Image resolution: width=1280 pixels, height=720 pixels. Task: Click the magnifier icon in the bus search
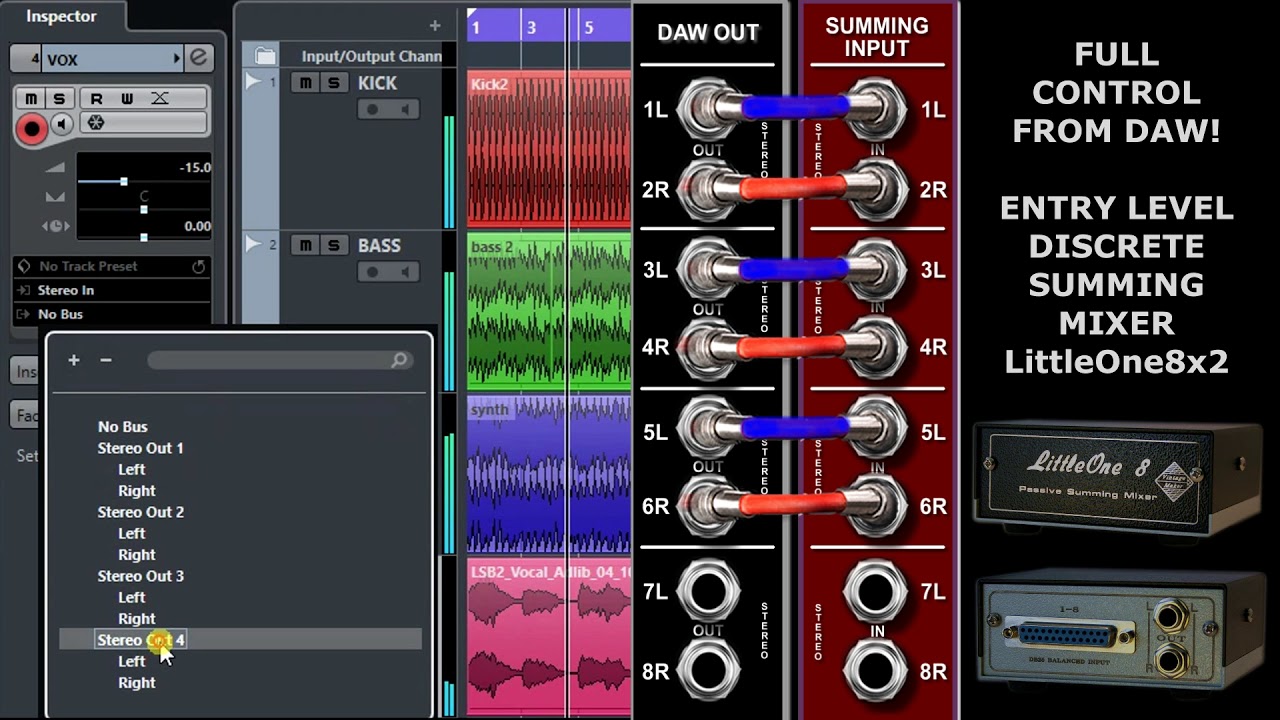[400, 360]
